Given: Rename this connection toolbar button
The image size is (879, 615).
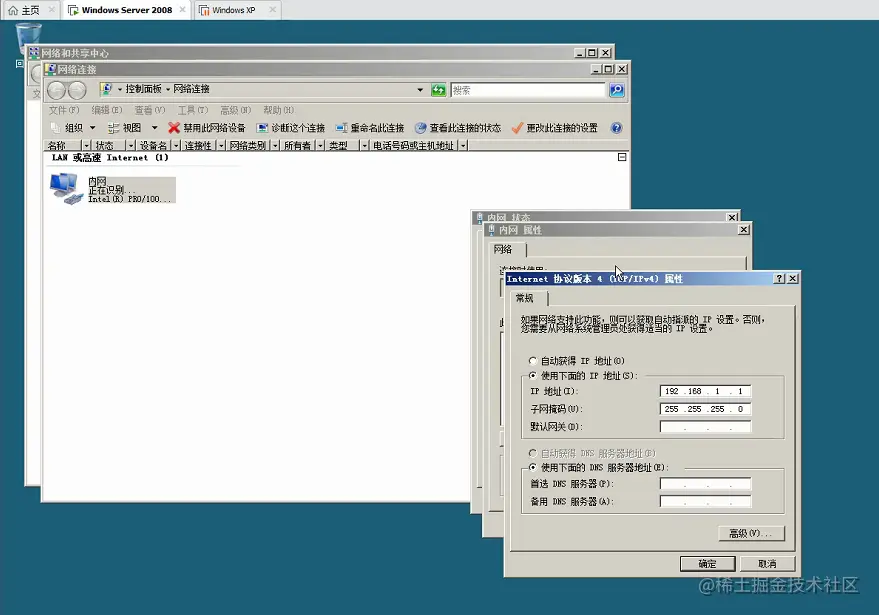Looking at the screenshot, I should pyautogui.click(x=370, y=128).
